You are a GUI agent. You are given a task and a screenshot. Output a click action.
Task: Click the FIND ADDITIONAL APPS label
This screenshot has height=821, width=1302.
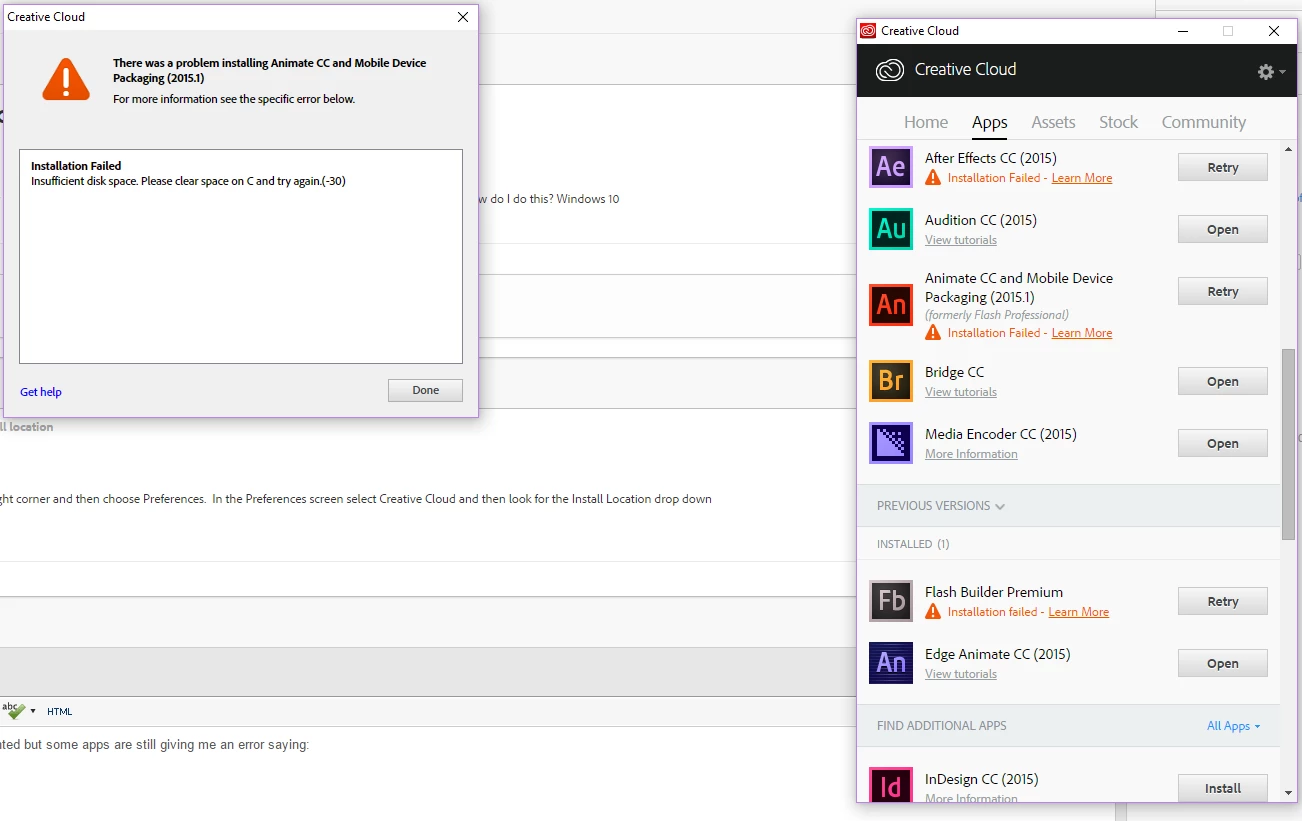pyautogui.click(x=942, y=726)
